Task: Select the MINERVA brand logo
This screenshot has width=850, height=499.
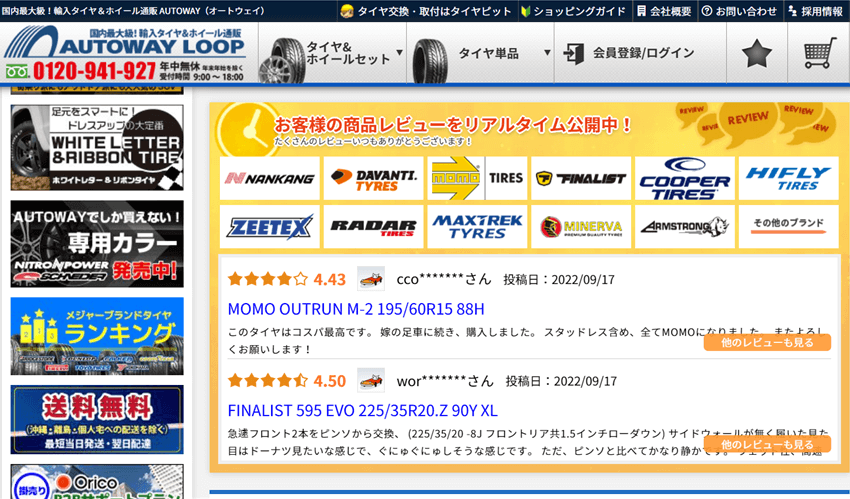Action: point(581,226)
